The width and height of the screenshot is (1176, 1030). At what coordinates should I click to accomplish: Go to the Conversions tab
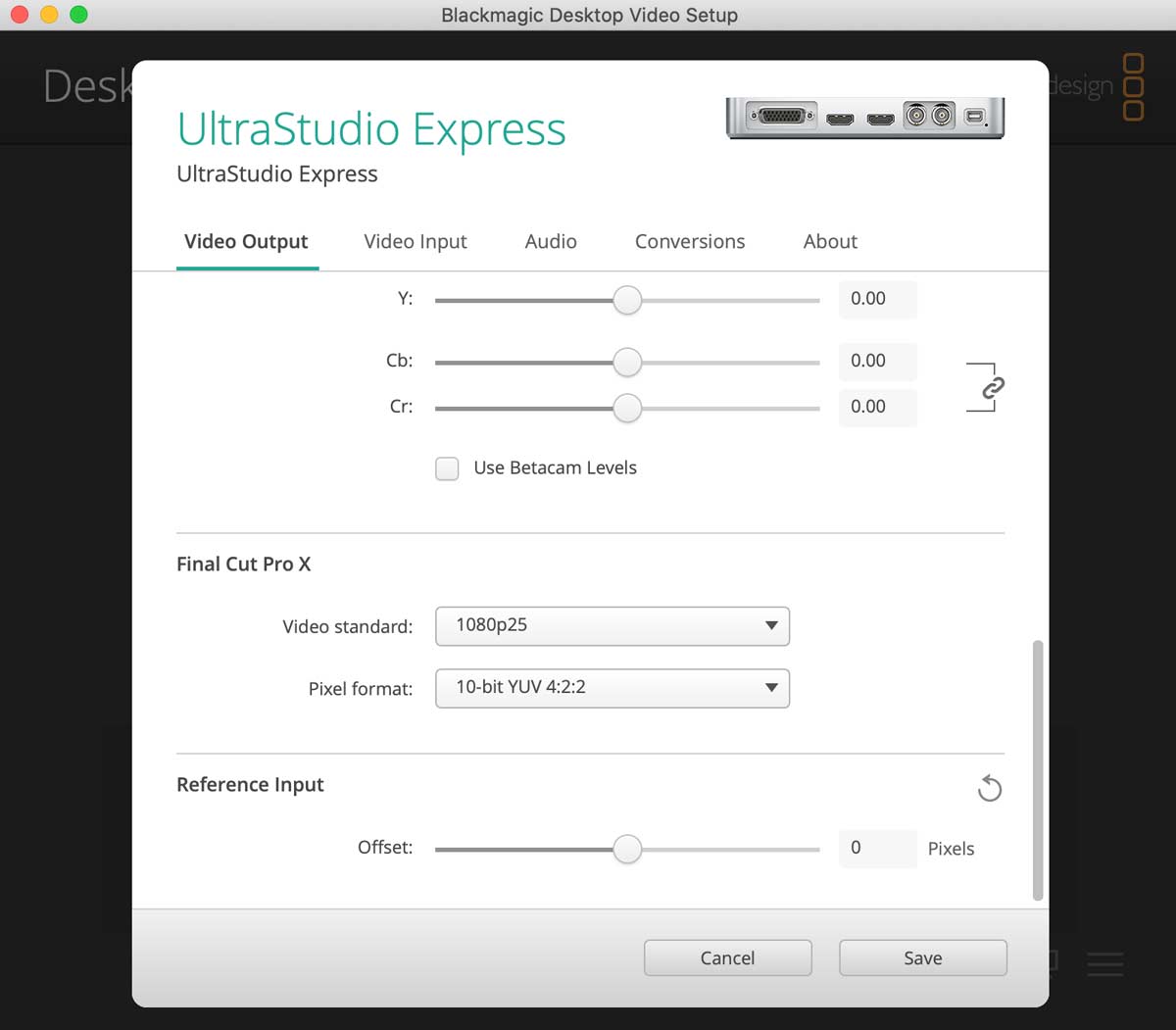coord(690,241)
